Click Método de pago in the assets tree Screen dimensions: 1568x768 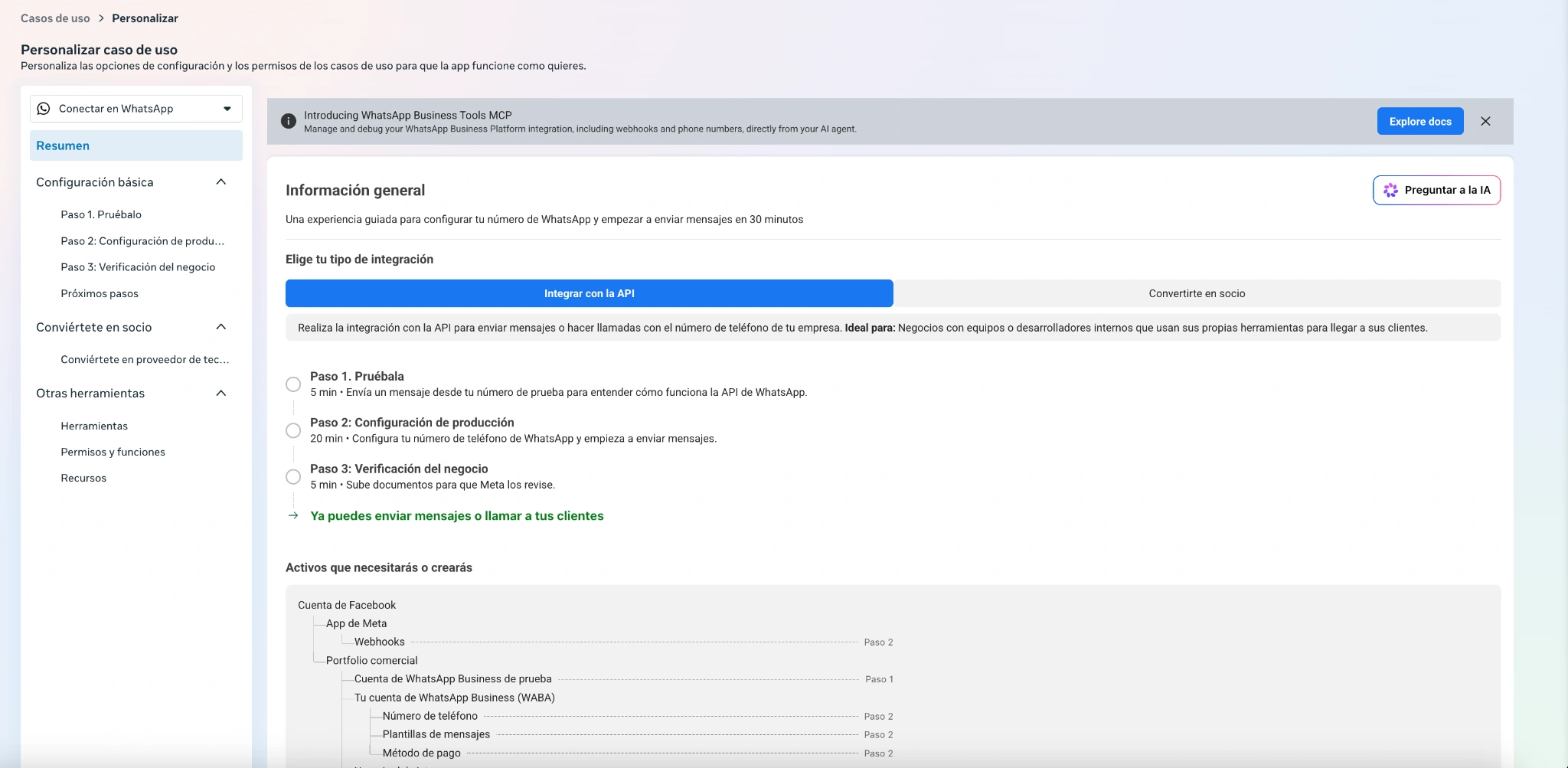(421, 753)
